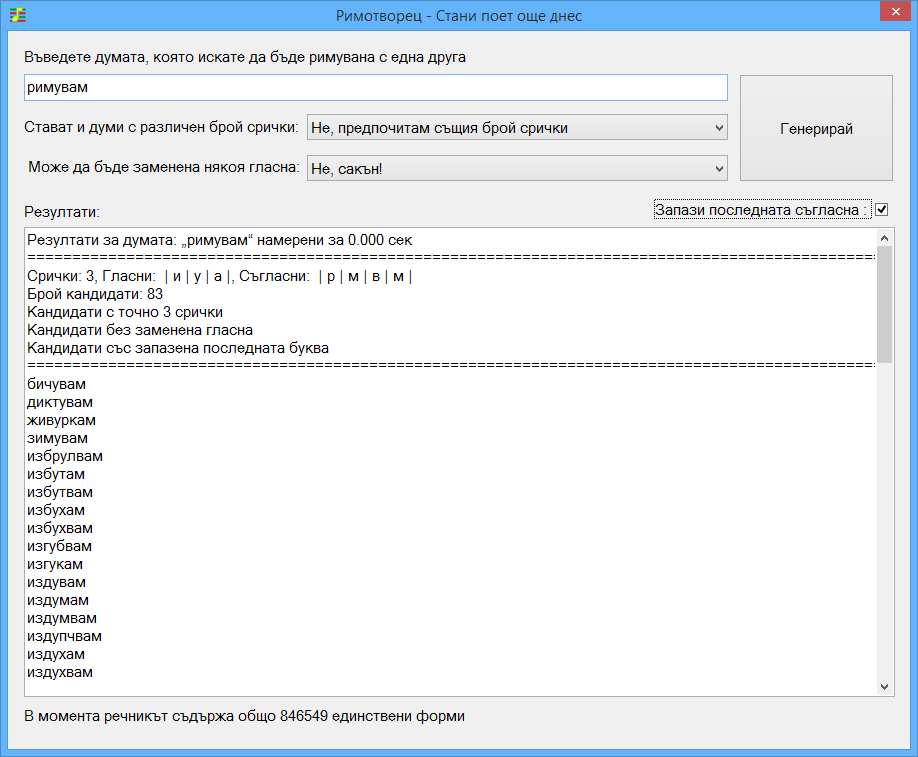
Task: Click the results scrollbar down arrow
Action: point(885,687)
